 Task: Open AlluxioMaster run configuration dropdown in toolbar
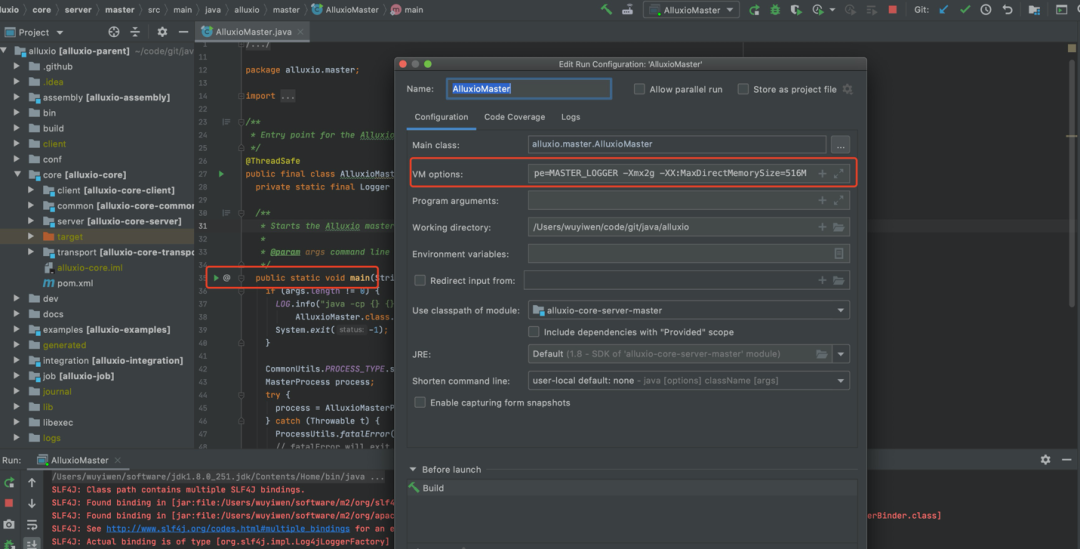click(x=692, y=10)
